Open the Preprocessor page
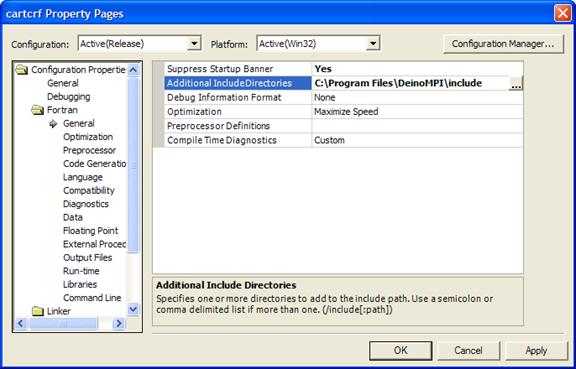The image size is (576, 369). (x=89, y=150)
